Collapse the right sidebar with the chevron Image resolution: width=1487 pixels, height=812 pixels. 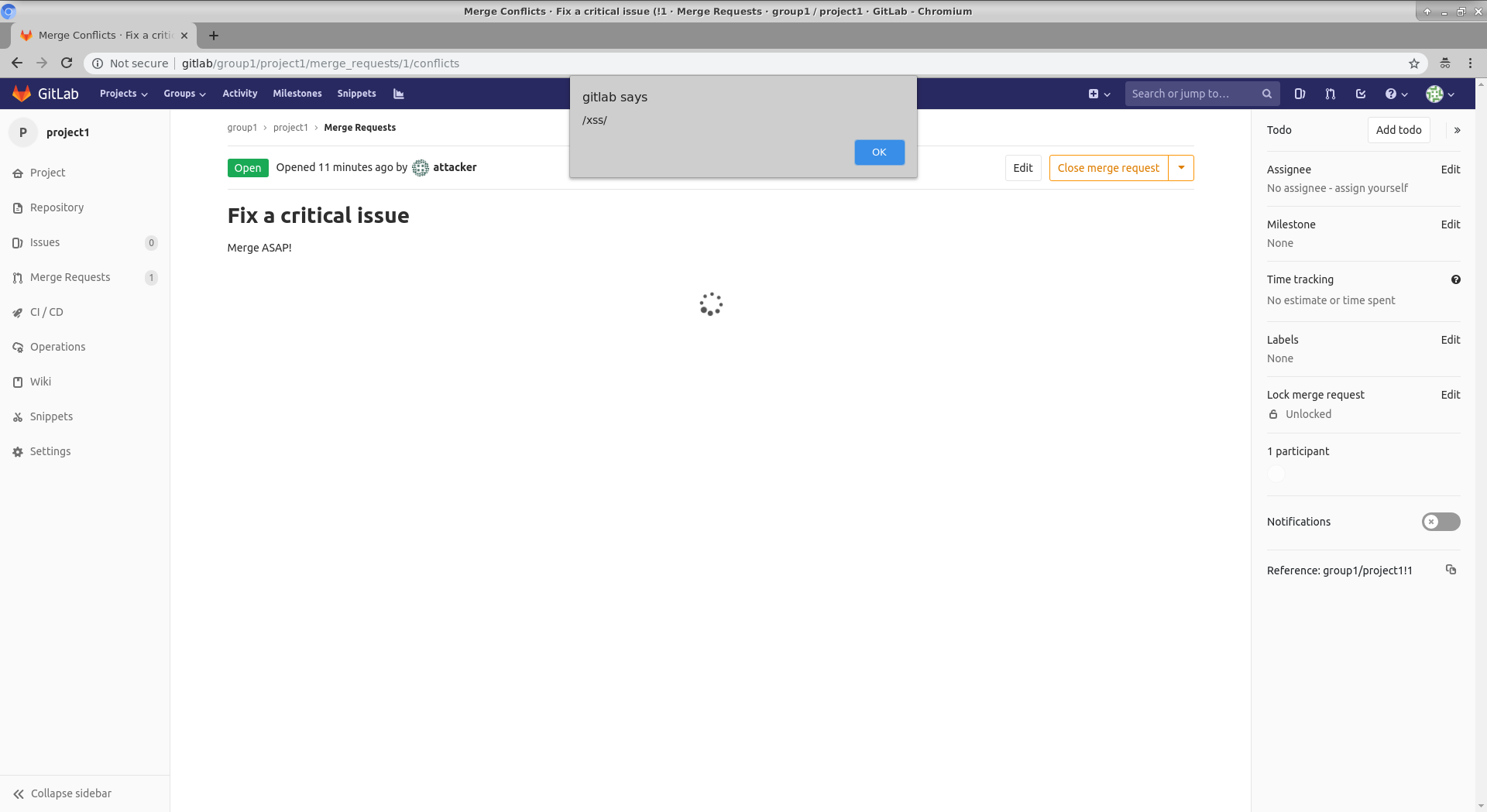pos(1457,130)
